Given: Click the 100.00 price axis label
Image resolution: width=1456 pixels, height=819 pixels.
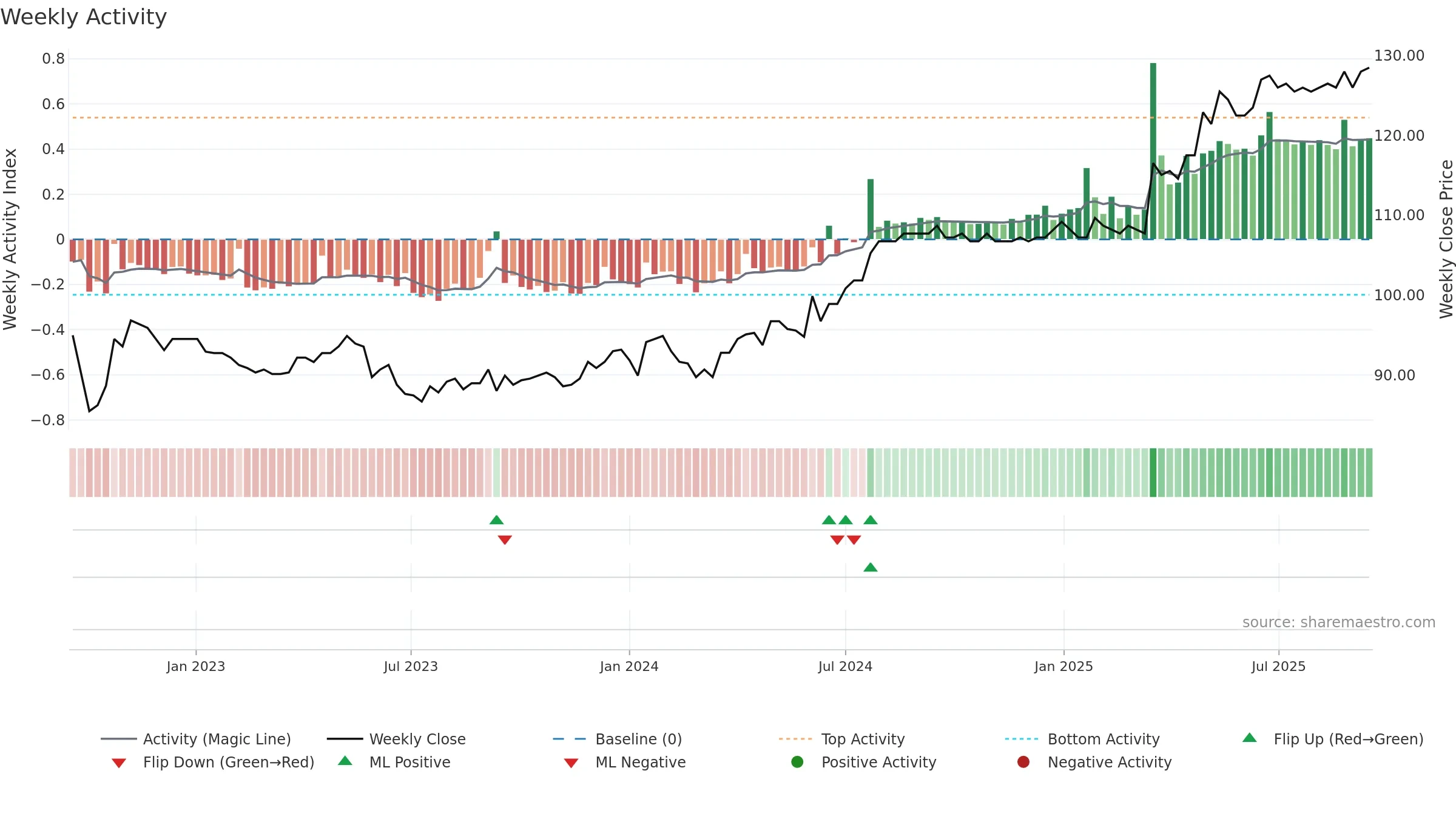Looking at the screenshot, I should coord(1399,295).
